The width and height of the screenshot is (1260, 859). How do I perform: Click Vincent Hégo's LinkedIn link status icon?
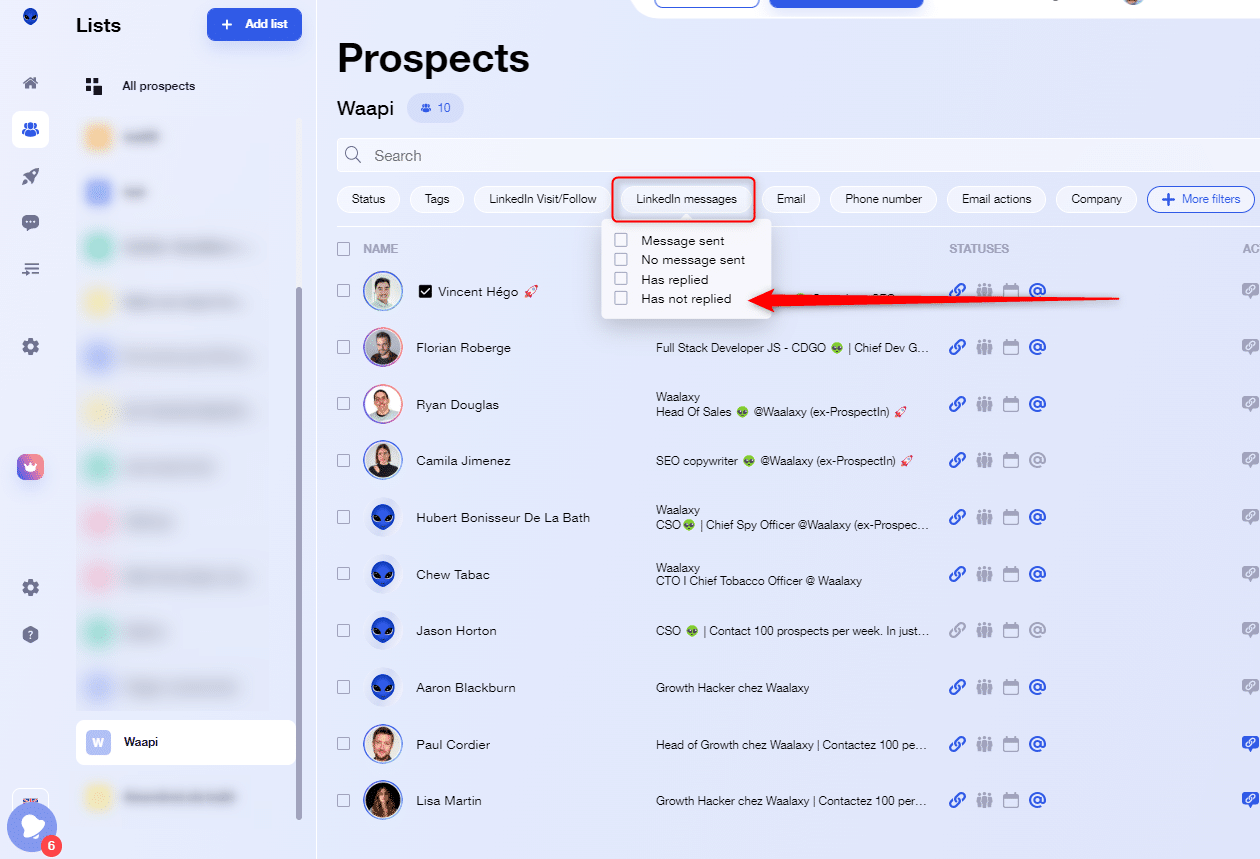[x=957, y=291]
